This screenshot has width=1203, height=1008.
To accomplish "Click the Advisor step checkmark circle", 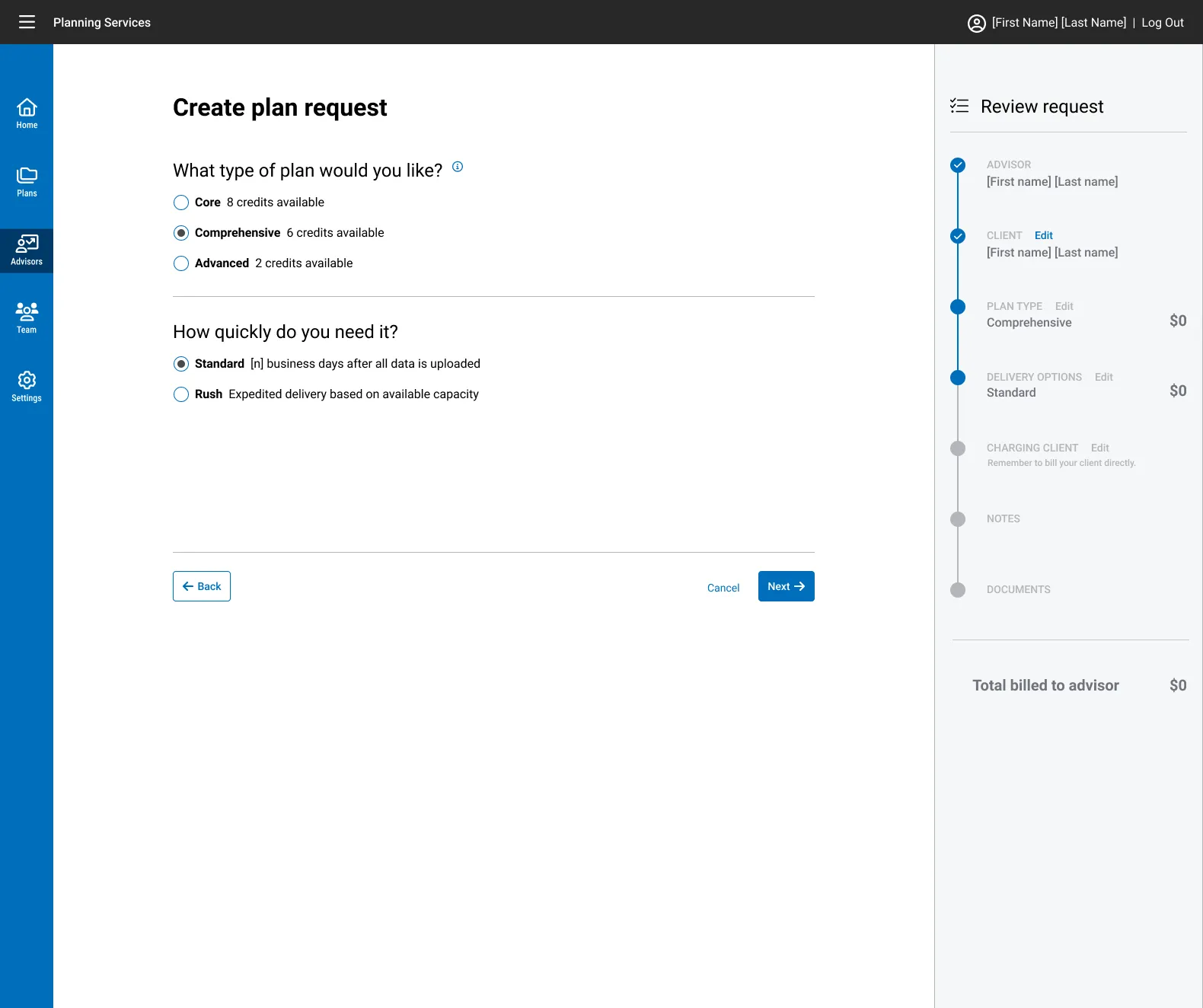I will pos(958,165).
